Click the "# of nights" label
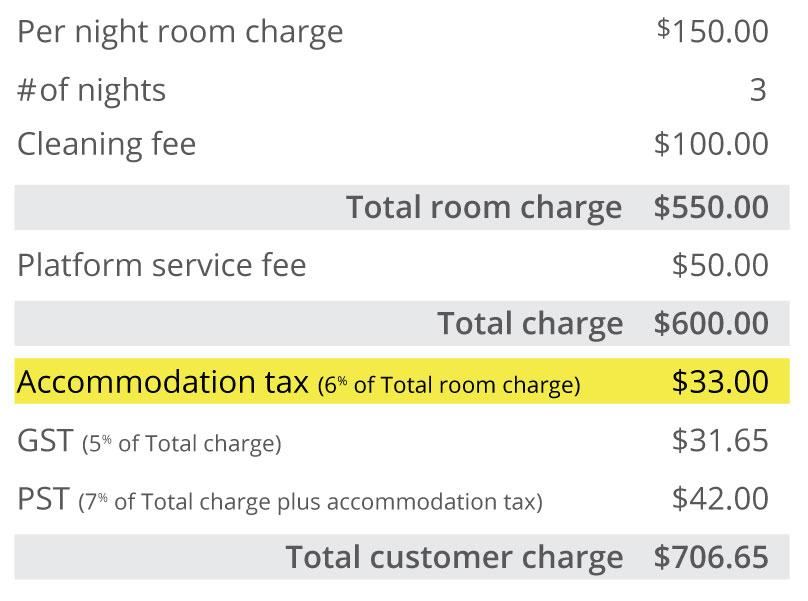 [x=91, y=91]
